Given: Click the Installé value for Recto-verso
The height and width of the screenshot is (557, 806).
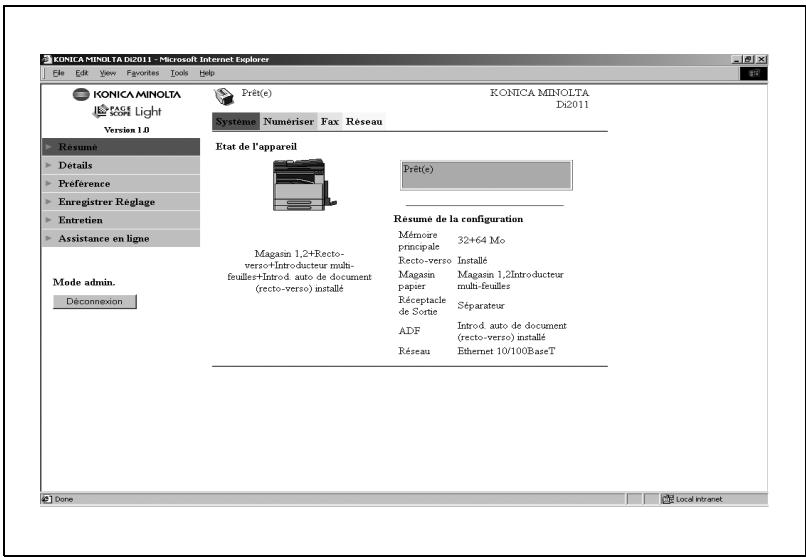Looking at the screenshot, I should pos(472,261).
